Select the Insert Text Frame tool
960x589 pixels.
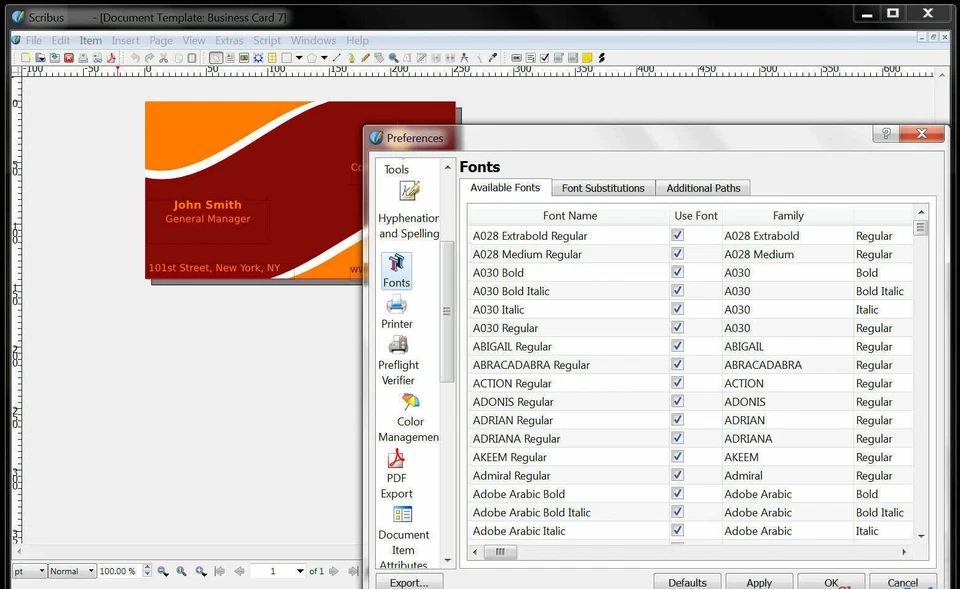click(x=228, y=58)
